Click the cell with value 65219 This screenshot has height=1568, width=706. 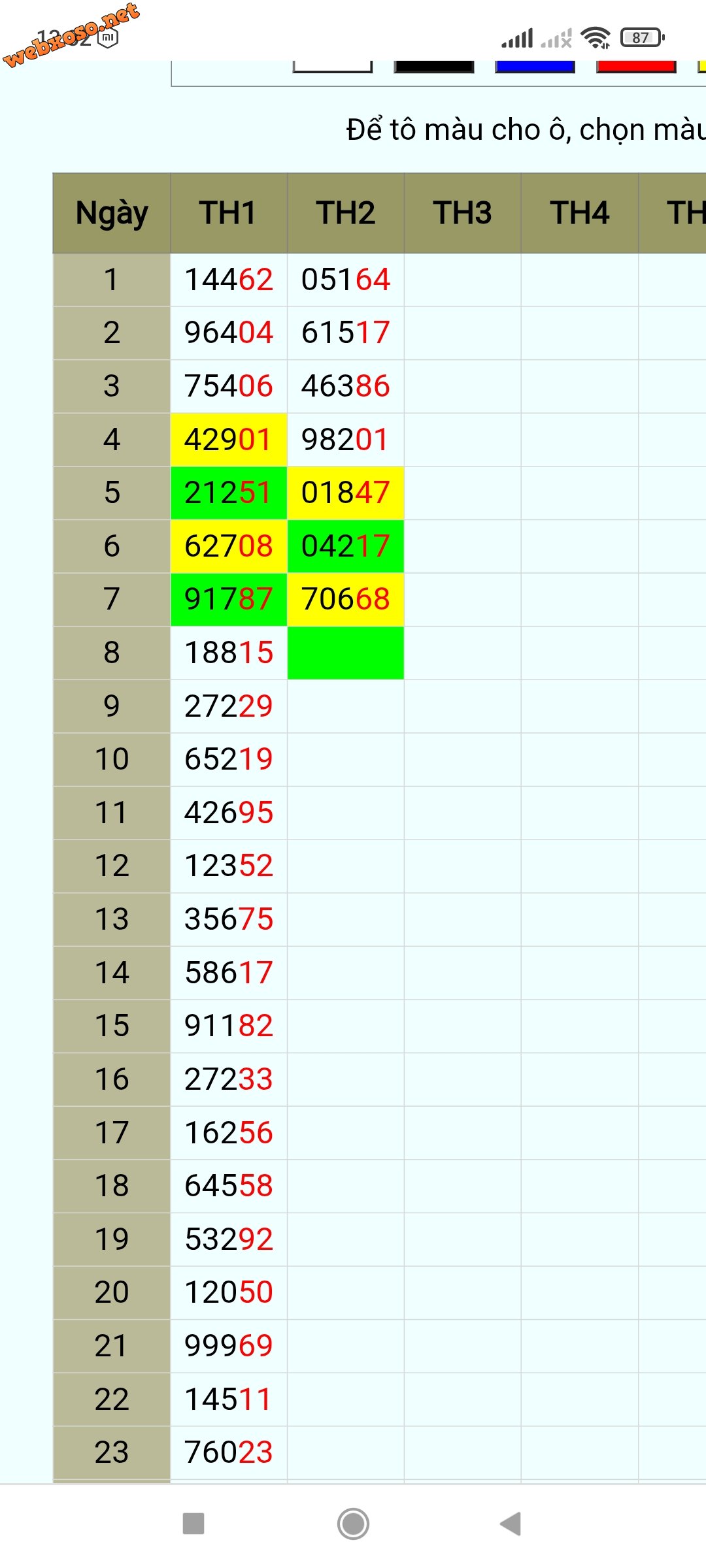click(229, 760)
